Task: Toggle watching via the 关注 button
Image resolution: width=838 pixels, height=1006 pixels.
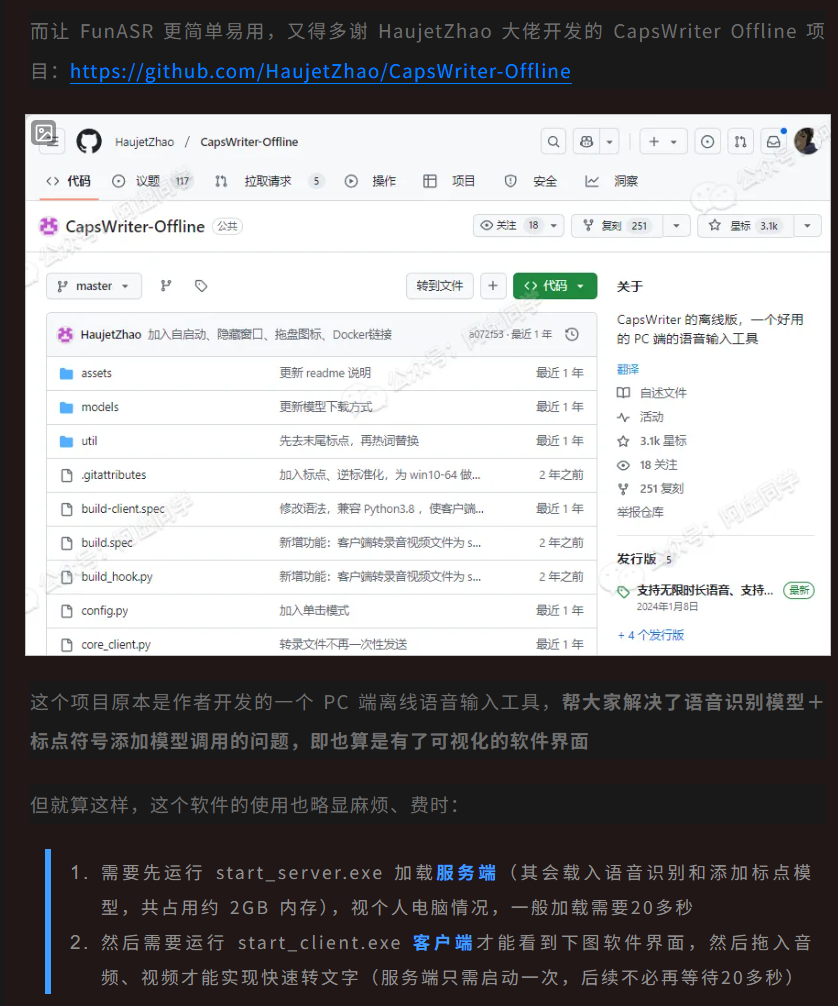Action: click(x=509, y=226)
